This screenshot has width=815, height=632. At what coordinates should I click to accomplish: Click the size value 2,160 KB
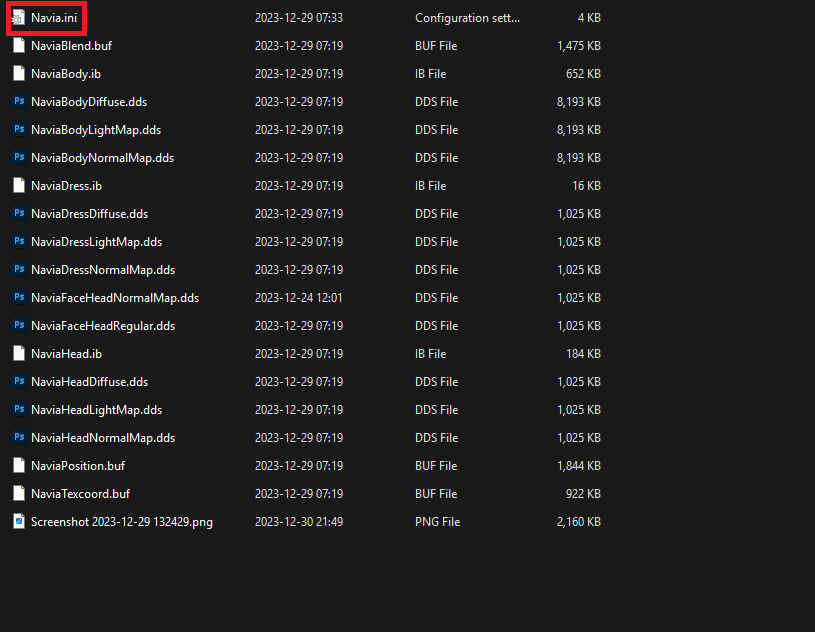tap(579, 522)
